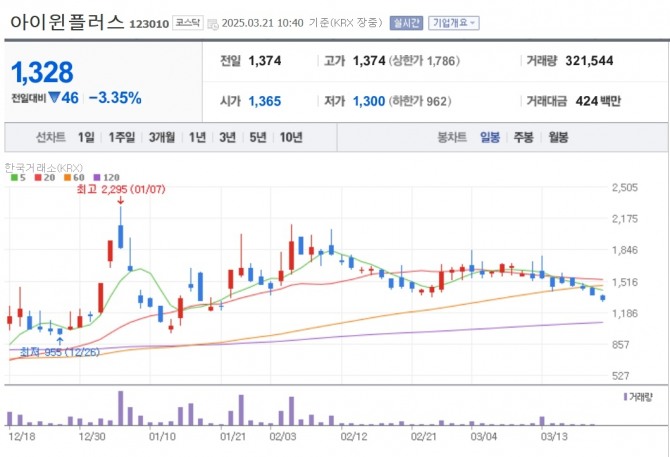Switch to 일봉 candle chart
The image size is (670, 457).
click(x=490, y=138)
